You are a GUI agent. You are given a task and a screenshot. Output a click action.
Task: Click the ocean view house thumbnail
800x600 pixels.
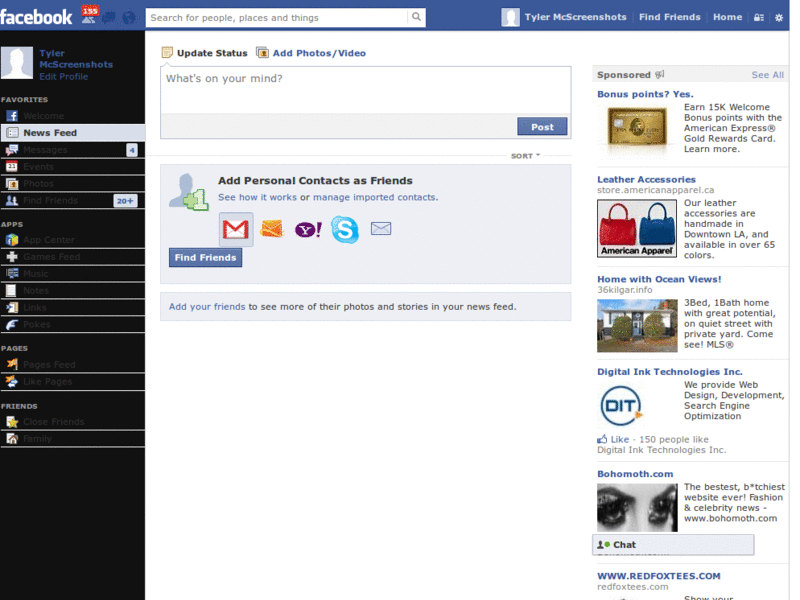(x=637, y=326)
